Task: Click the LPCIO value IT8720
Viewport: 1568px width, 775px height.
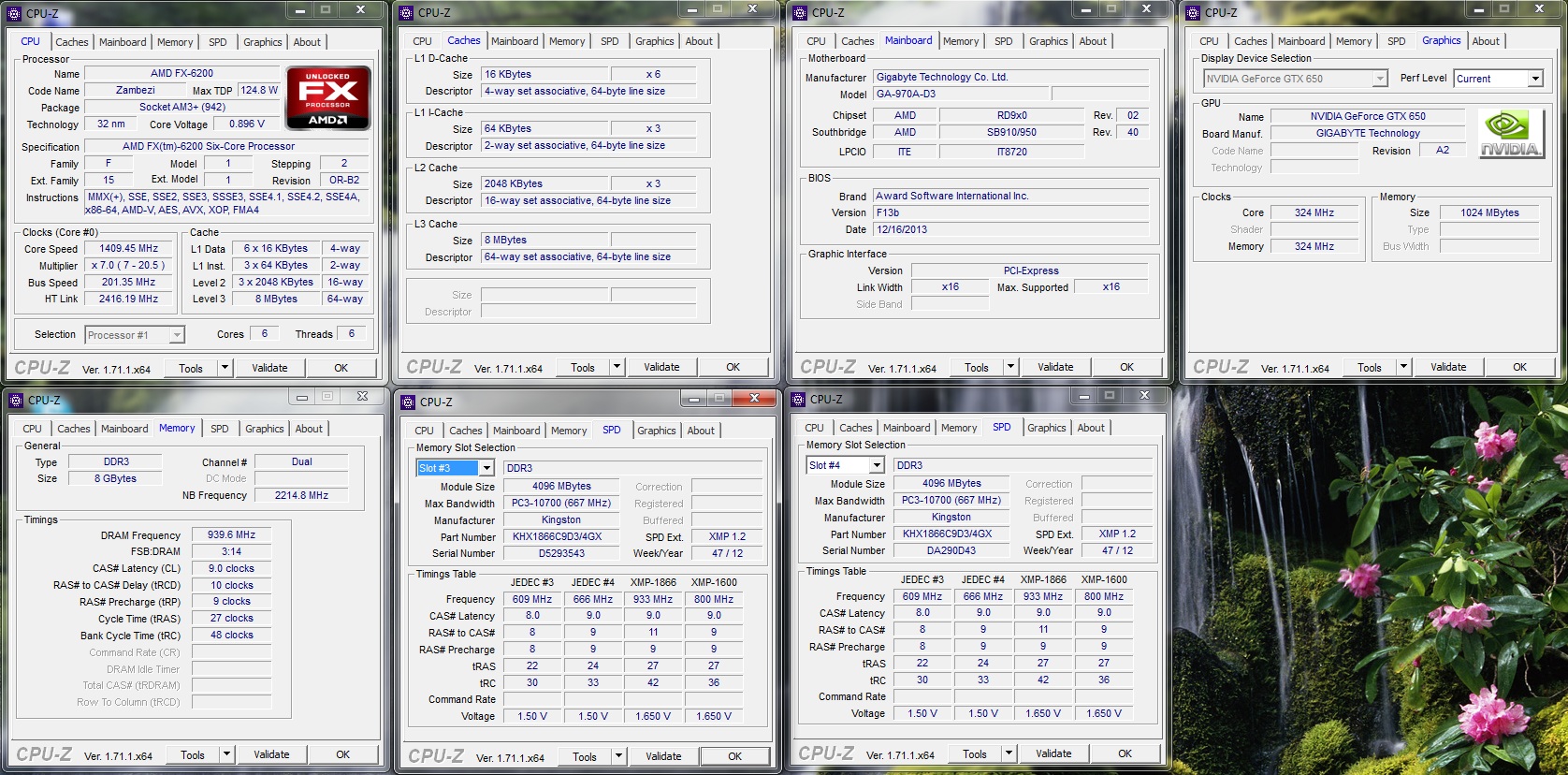Action: tap(1011, 152)
